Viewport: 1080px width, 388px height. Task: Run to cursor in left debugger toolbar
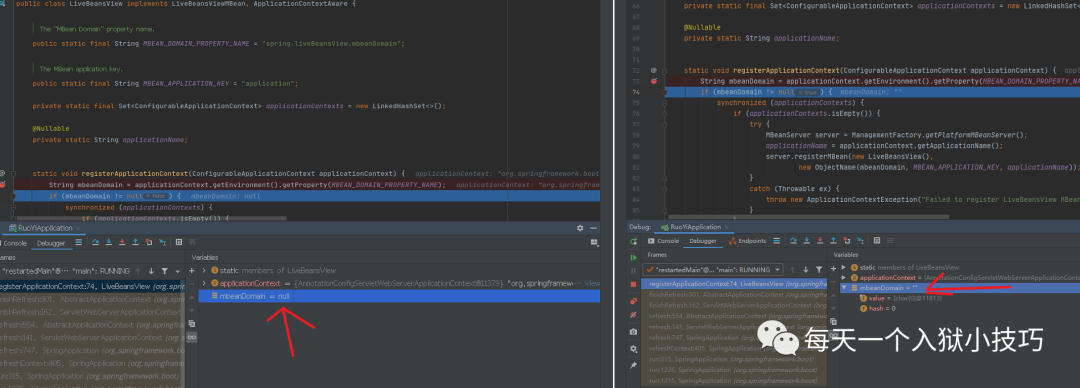coord(163,242)
